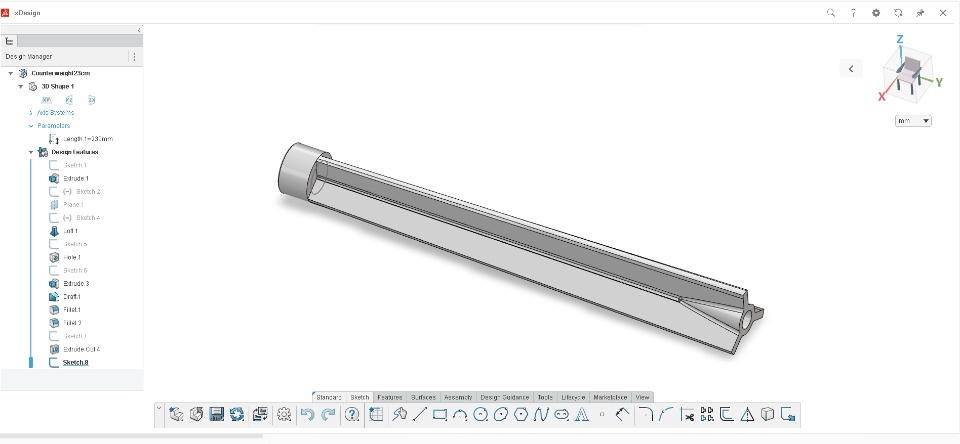Collapse the 3D Shape 1 node

pos(21,86)
